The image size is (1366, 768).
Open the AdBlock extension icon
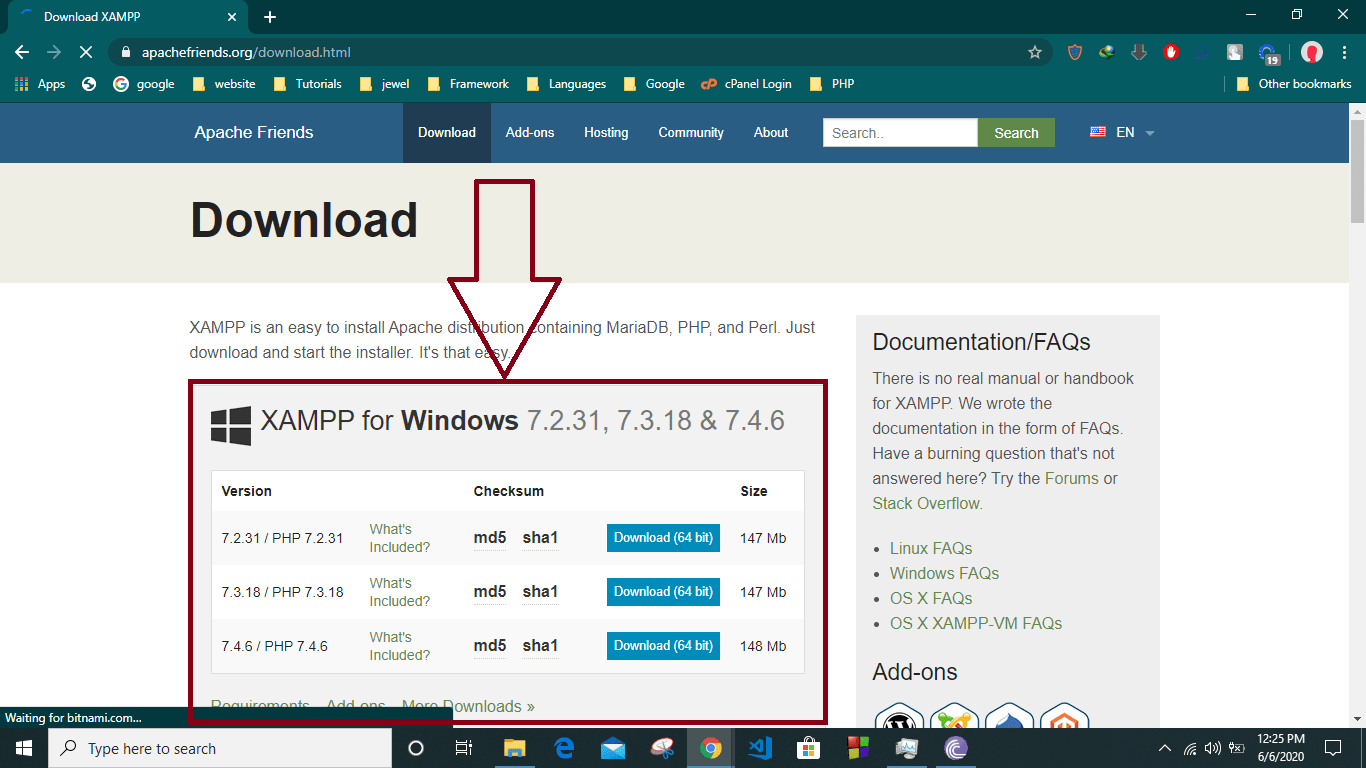click(x=1171, y=51)
